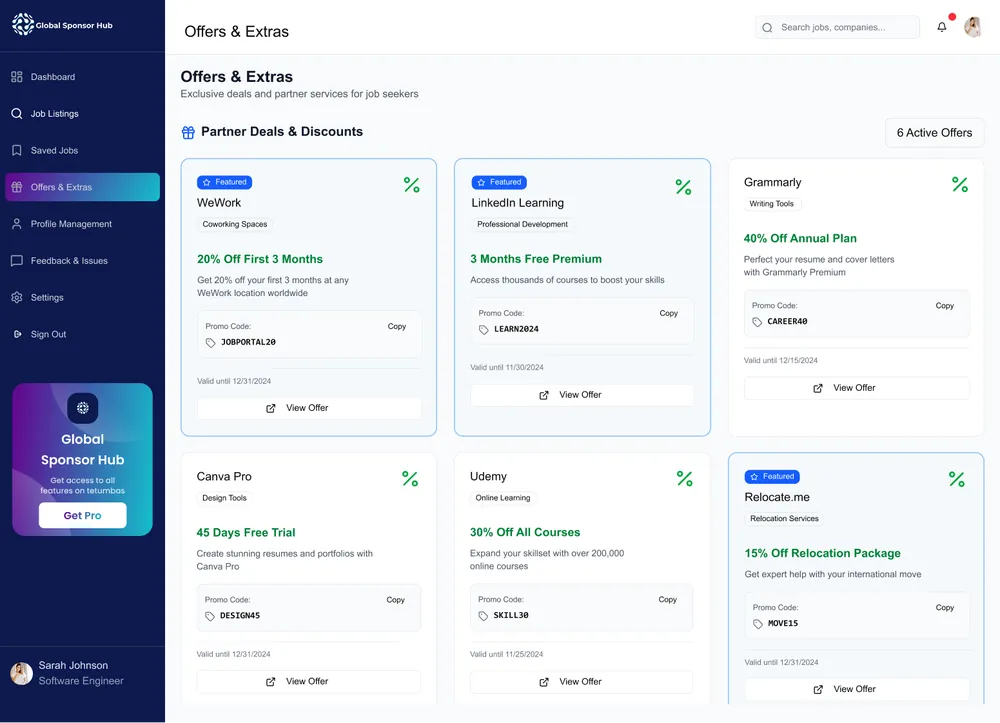
Task: Click the LinkedIn Learning percent icon
Action: click(683, 187)
